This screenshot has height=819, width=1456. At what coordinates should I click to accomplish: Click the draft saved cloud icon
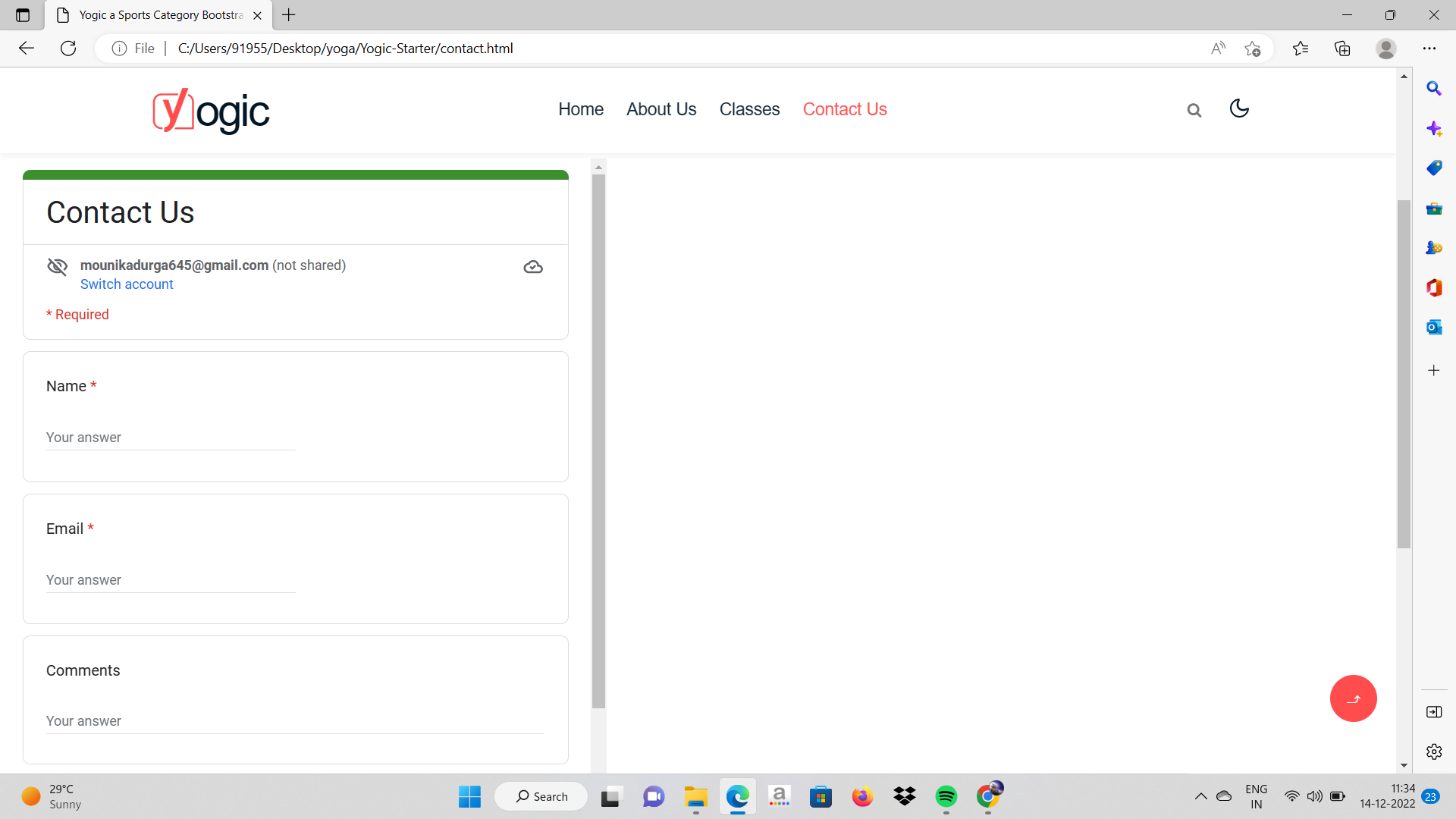tap(533, 267)
